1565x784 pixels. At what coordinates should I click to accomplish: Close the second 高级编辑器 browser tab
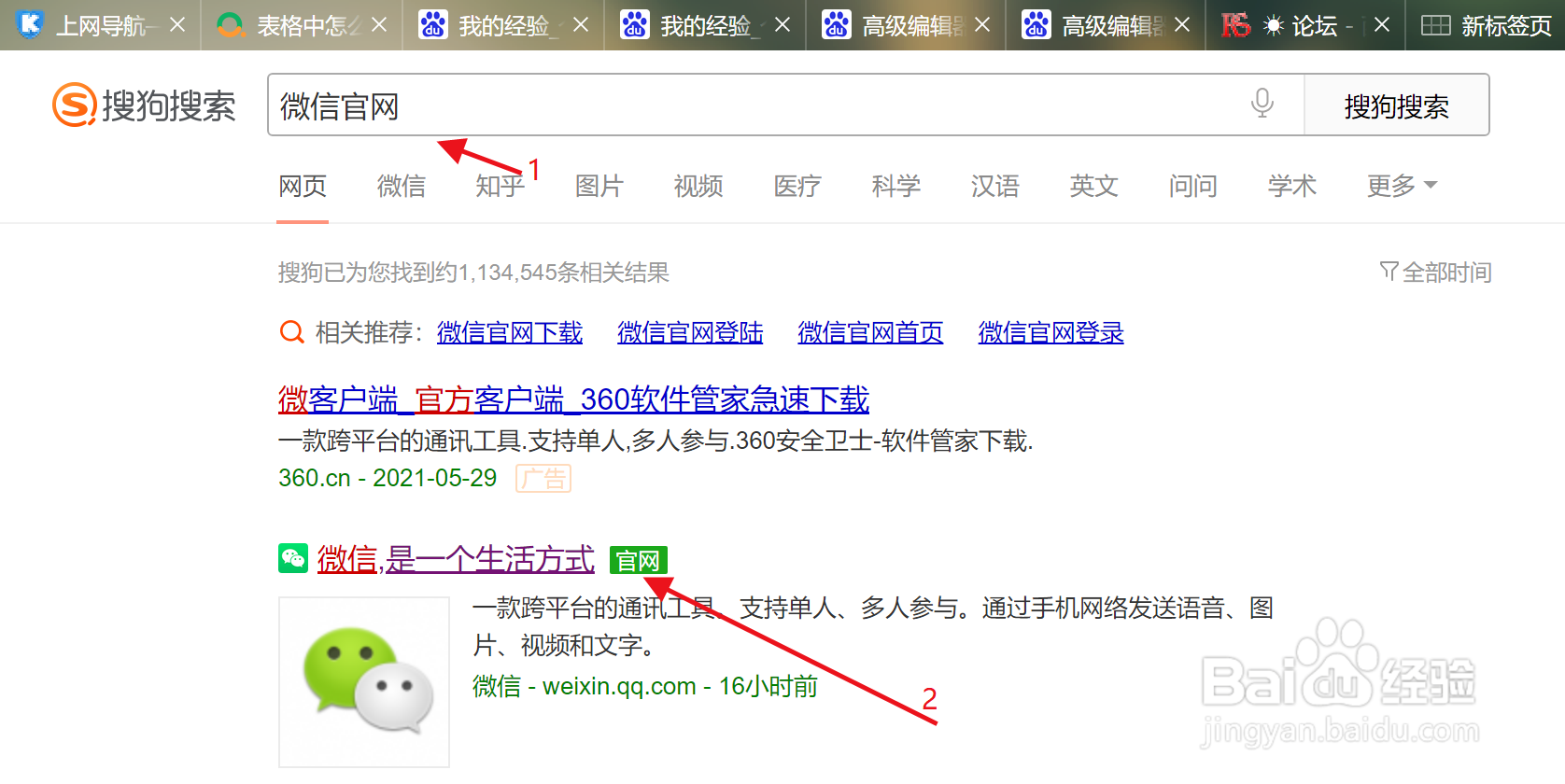[x=1182, y=24]
